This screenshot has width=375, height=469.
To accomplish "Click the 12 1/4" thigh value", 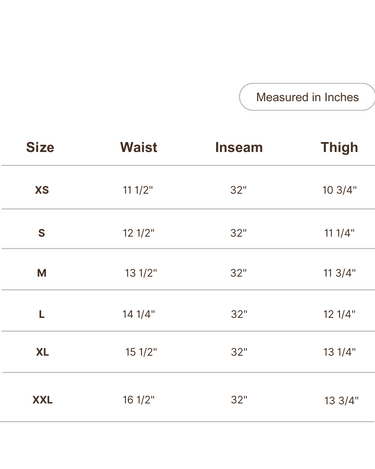I will pos(339,314).
